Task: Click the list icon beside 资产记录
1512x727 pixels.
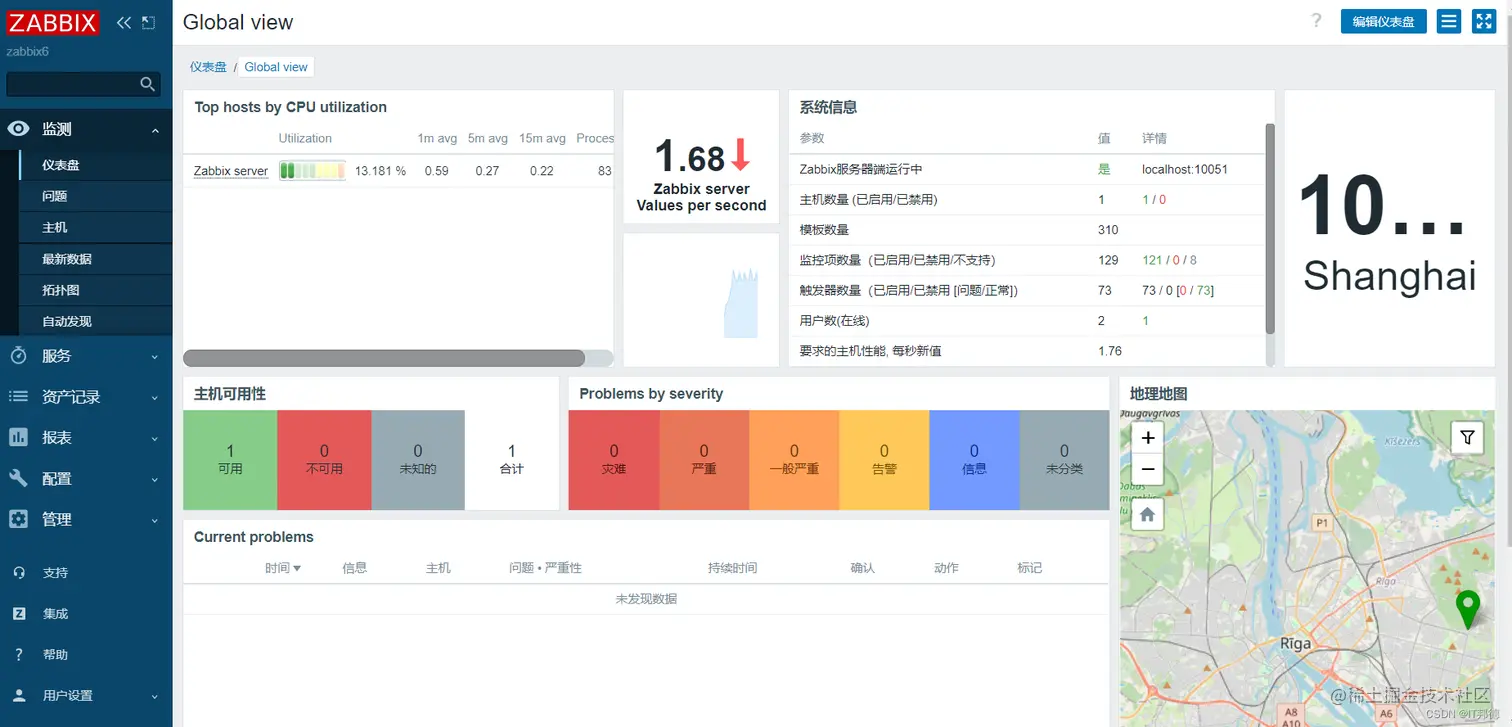Action: pyautogui.click(x=18, y=396)
